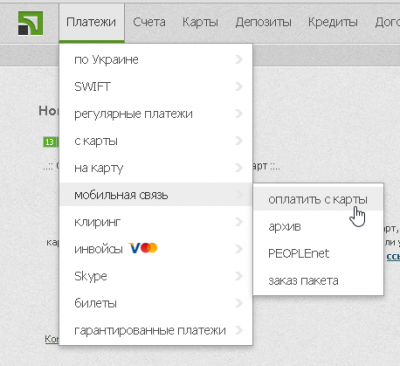400x366 pixels.
Task: Choose заказ пакета in the submenu
Action: tap(318, 281)
